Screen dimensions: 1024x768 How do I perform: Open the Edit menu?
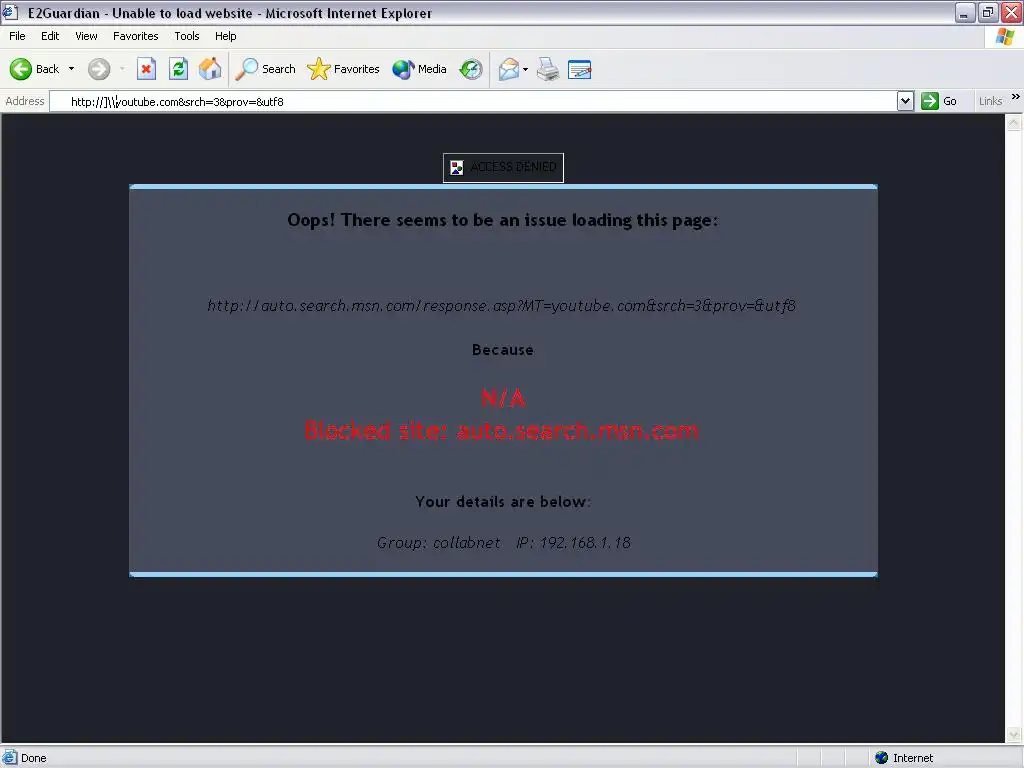(x=50, y=36)
